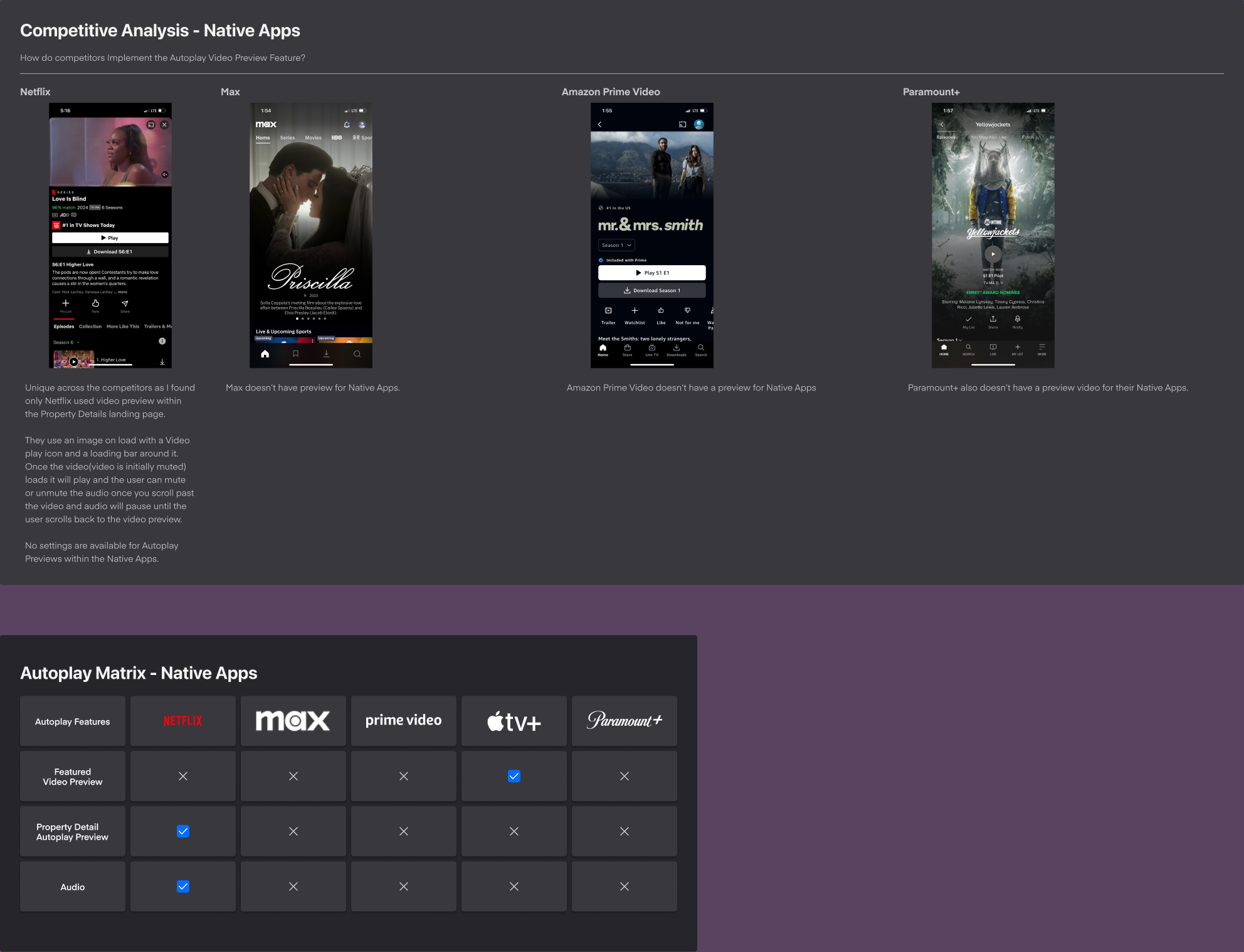Close the Netflix video preview with X
The height and width of the screenshot is (952, 1244).
point(164,125)
